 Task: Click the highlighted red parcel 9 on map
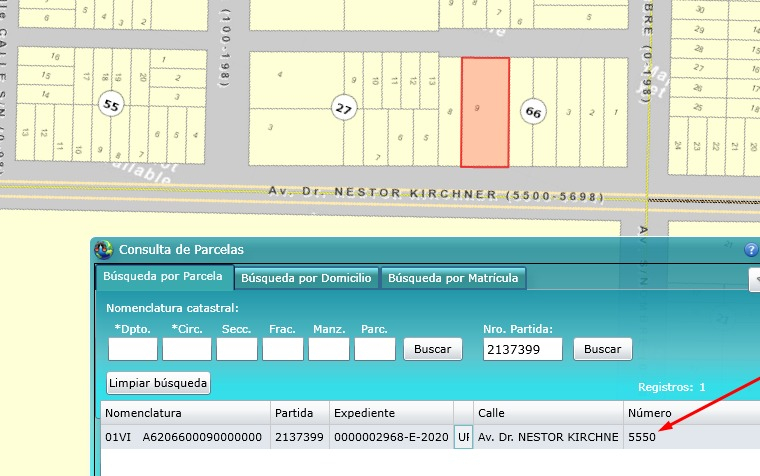(x=485, y=112)
